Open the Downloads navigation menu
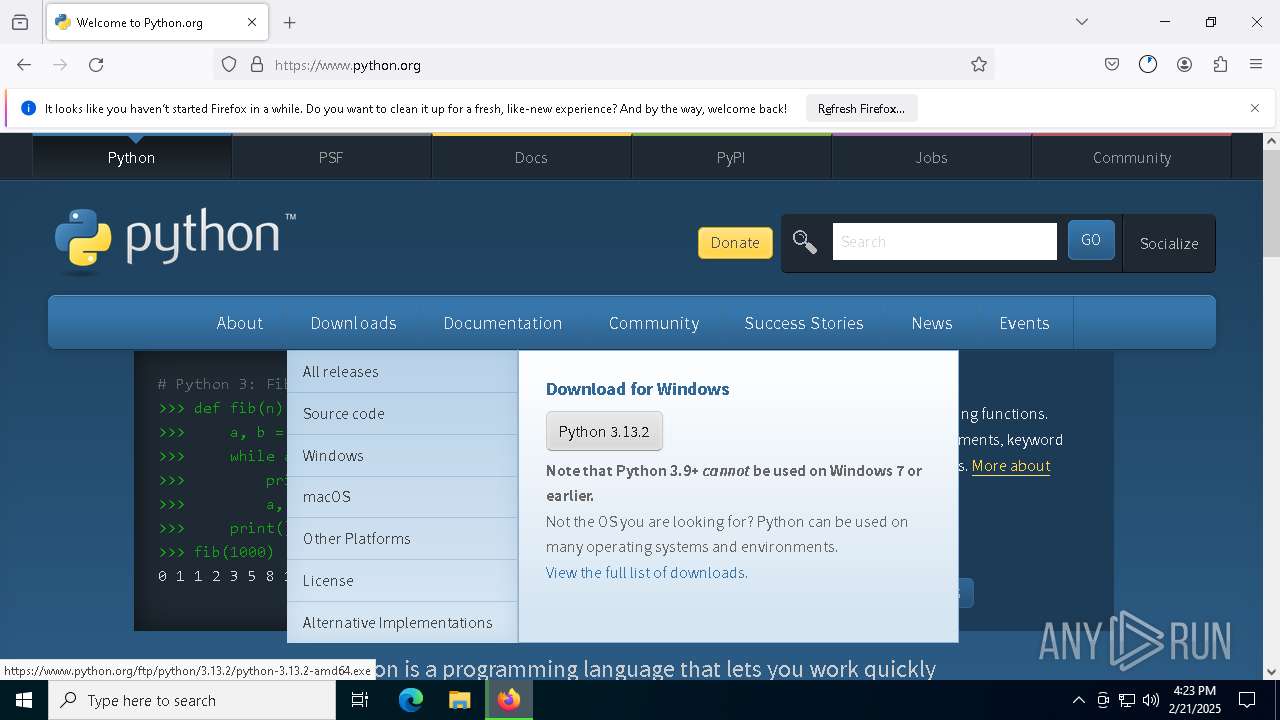 click(353, 323)
